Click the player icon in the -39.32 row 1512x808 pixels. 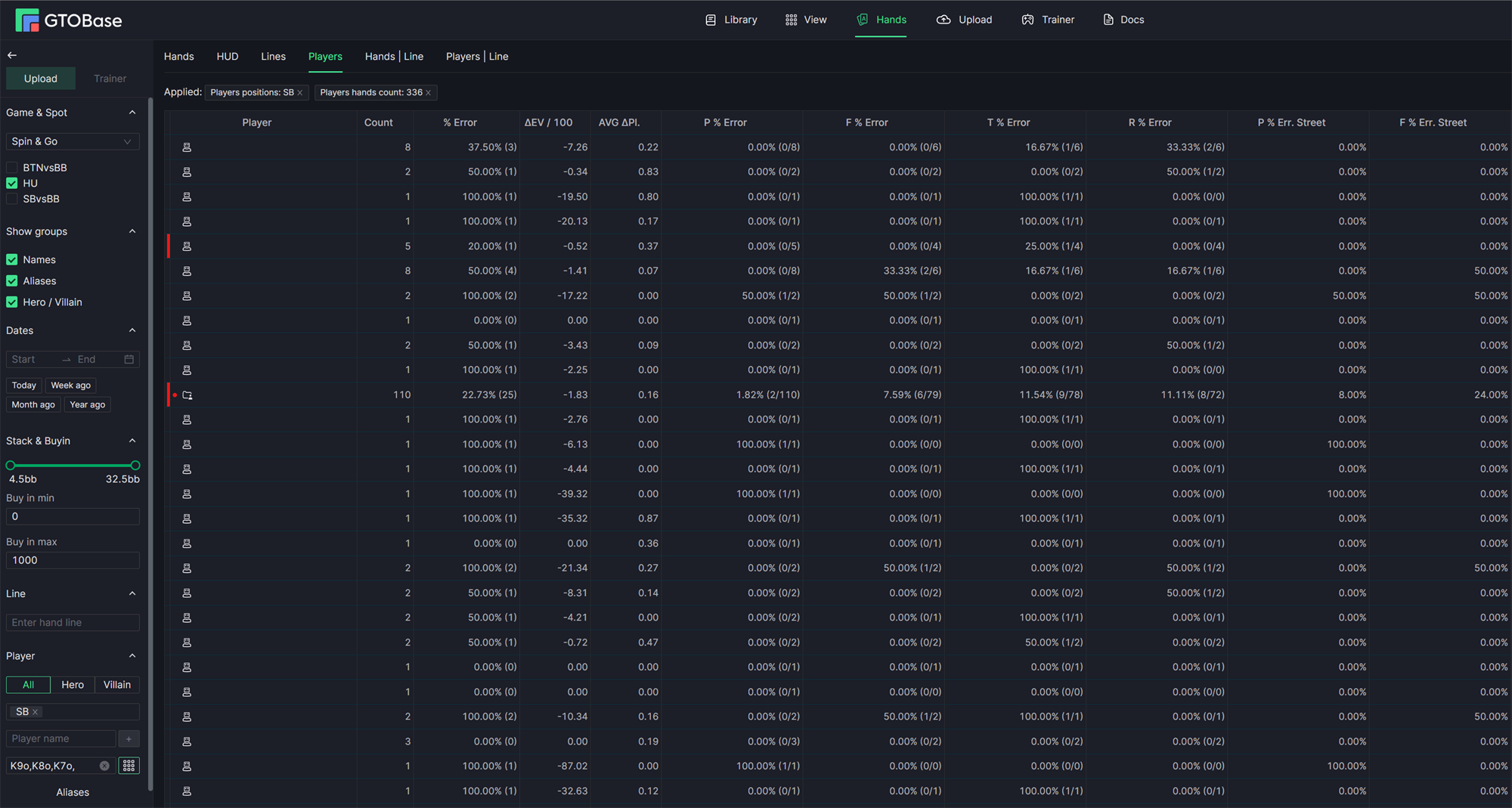click(187, 494)
